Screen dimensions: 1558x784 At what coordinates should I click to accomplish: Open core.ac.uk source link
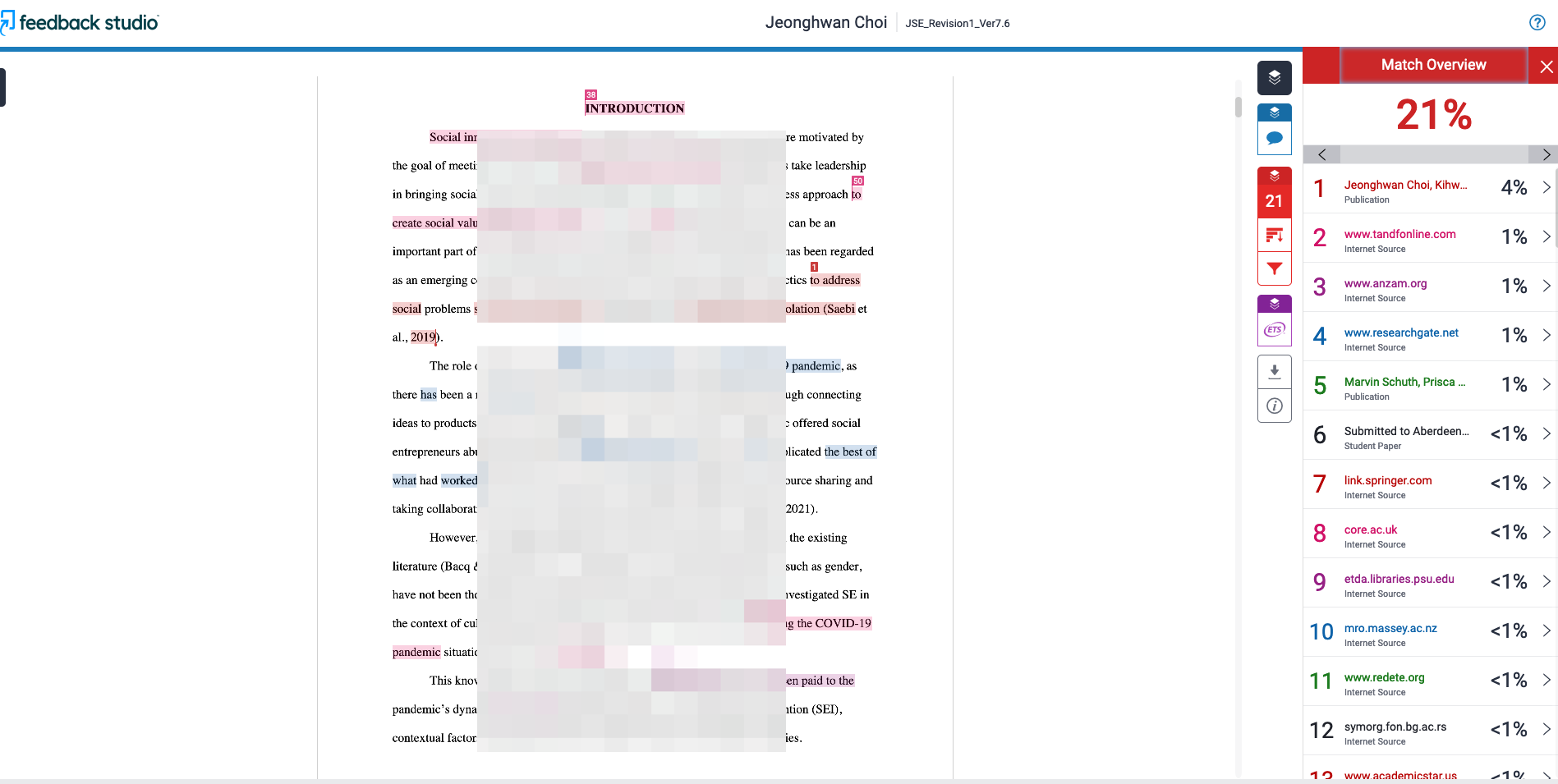(1371, 530)
